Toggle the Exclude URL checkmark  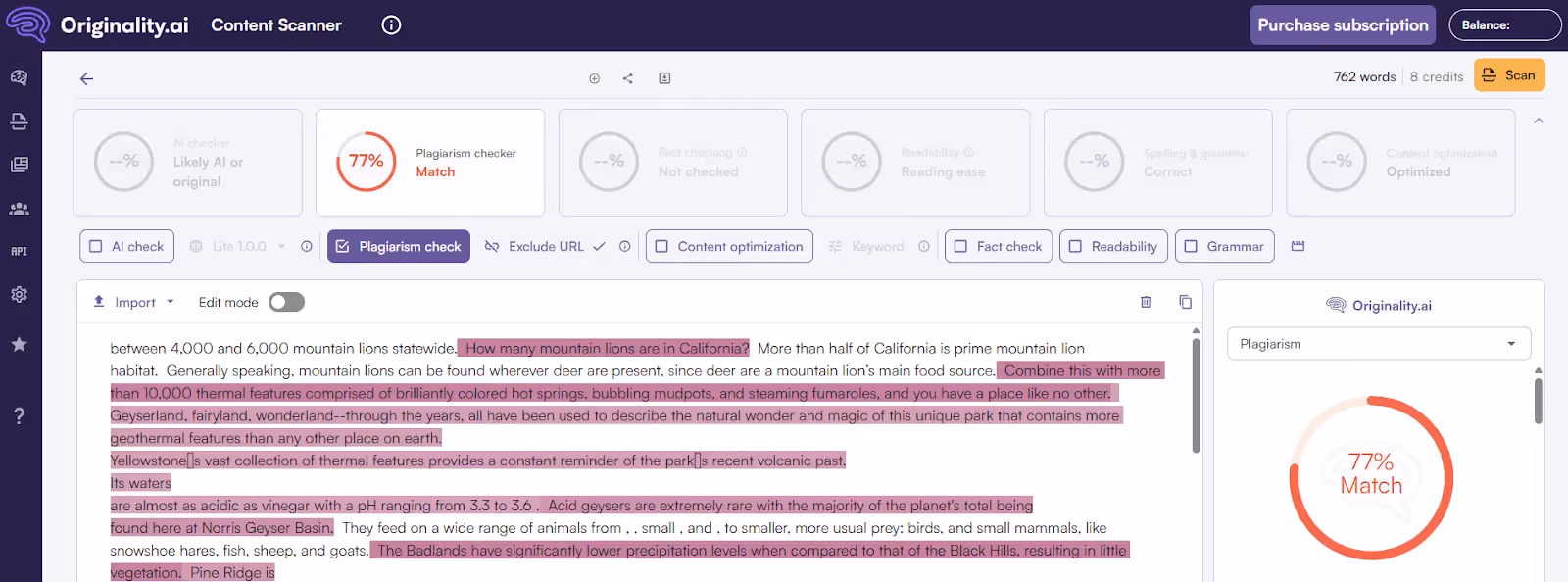click(x=599, y=246)
